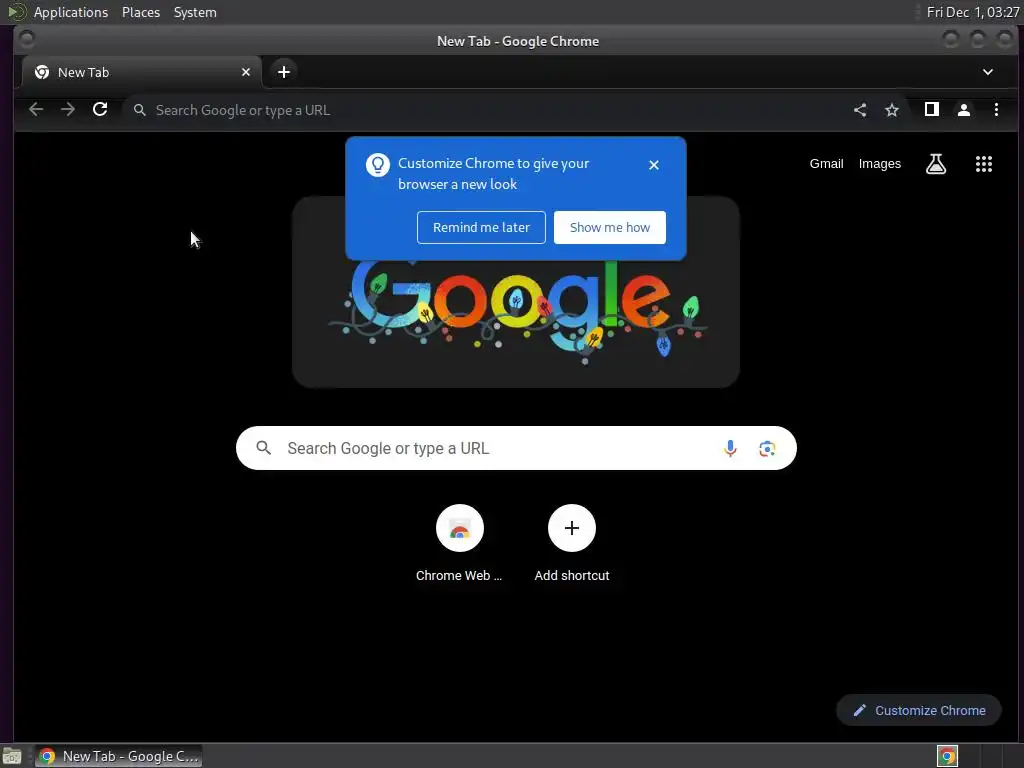Open the Google apps grid
Viewport: 1024px width, 768px height.
coord(984,164)
